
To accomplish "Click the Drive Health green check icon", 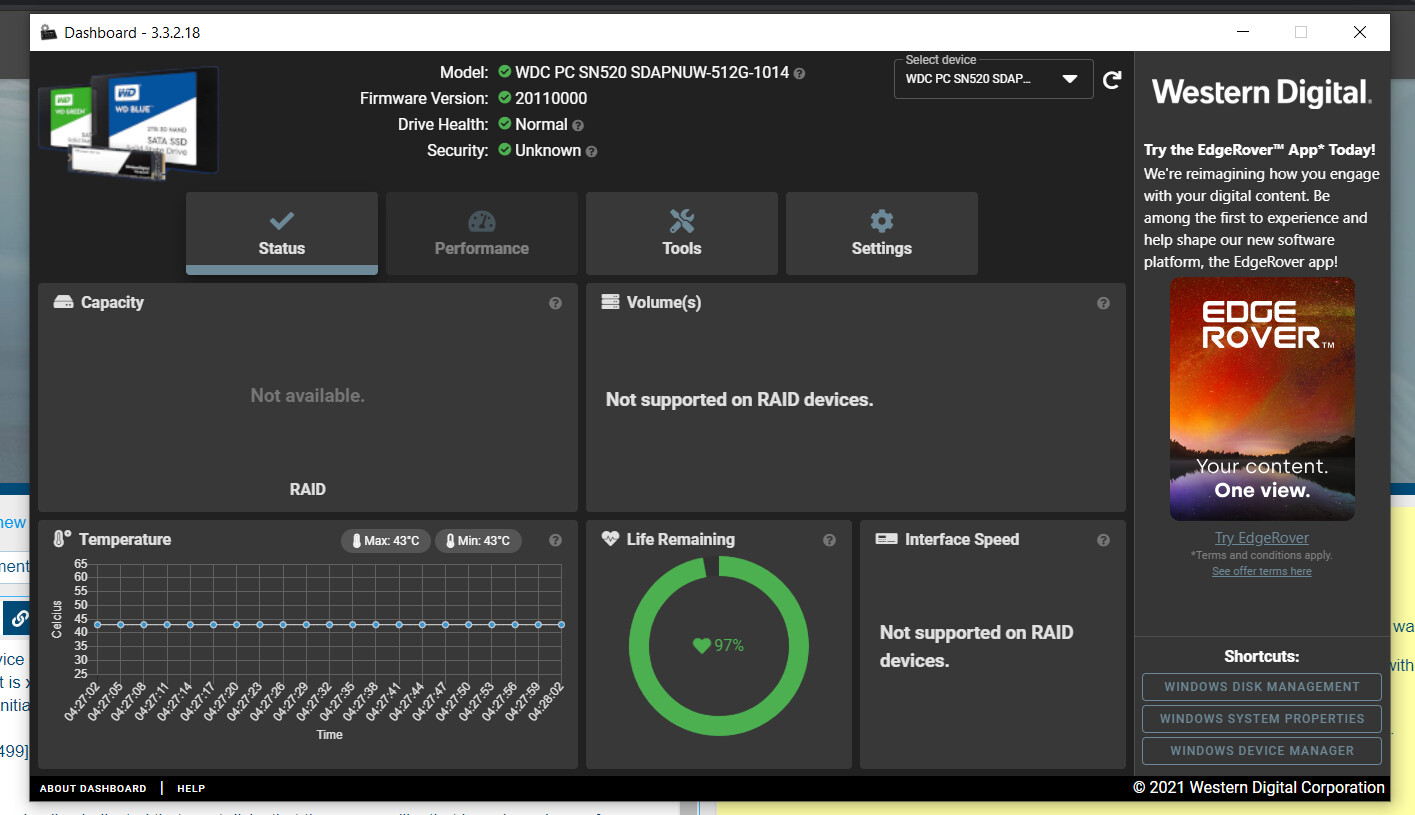I will pyautogui.click(x=505, y=124).
